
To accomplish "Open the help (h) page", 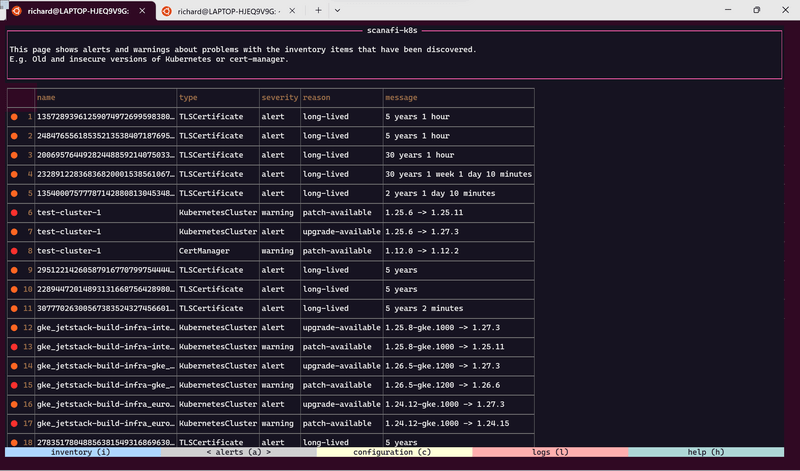I will [706, 452].
